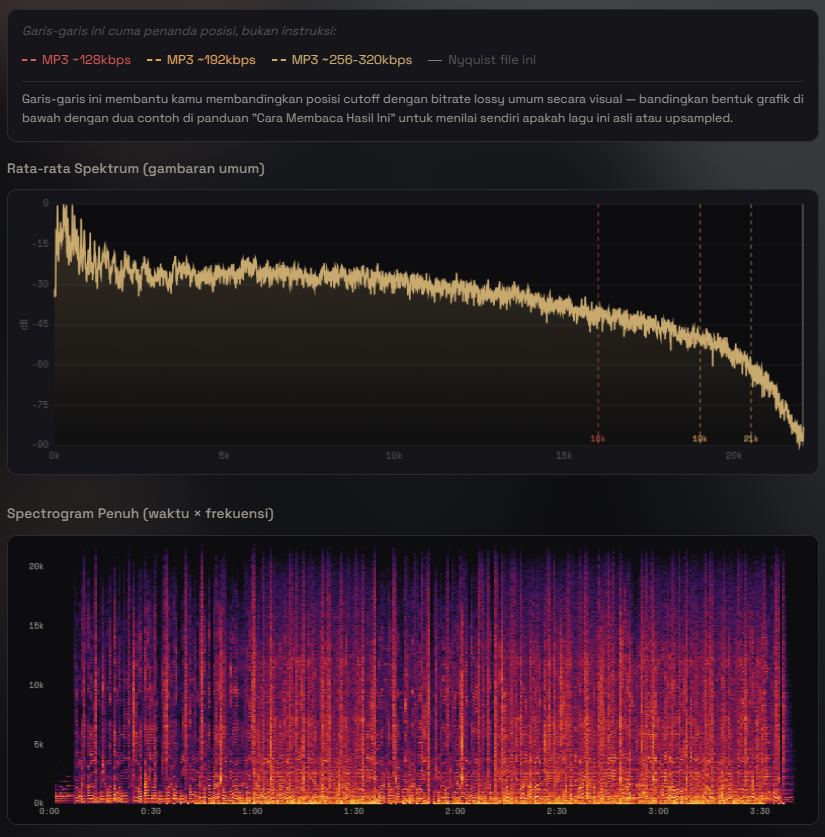Click the -30 dB axis label
The height and width of the screenshot is (837, 825).
tap(41, 284)
